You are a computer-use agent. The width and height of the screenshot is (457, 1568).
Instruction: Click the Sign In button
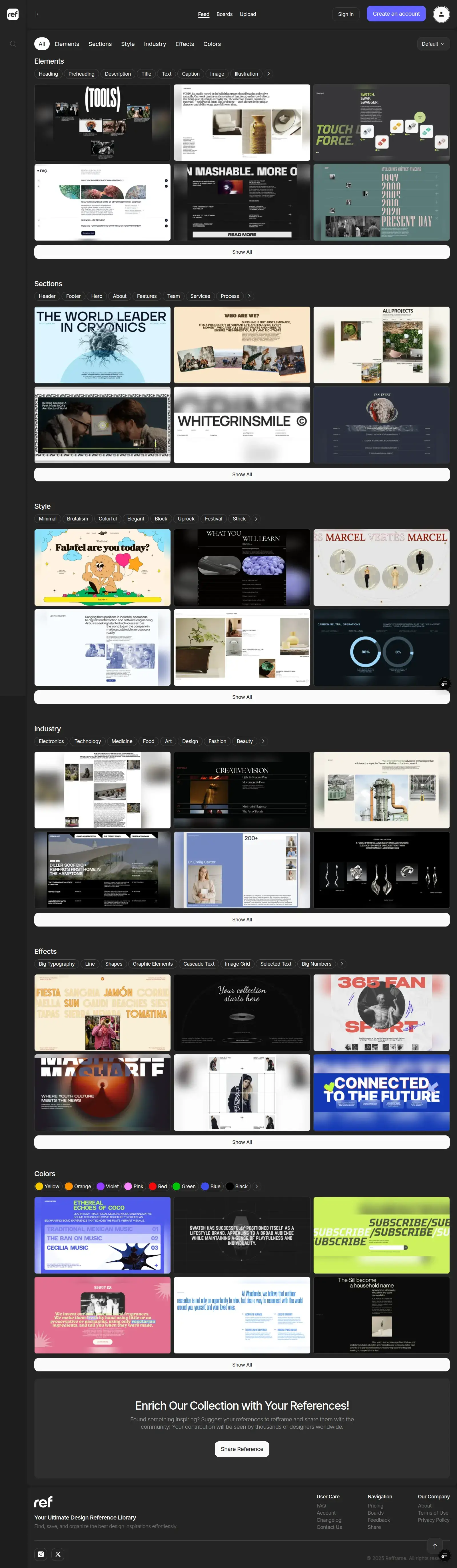(x=346, y=14)
